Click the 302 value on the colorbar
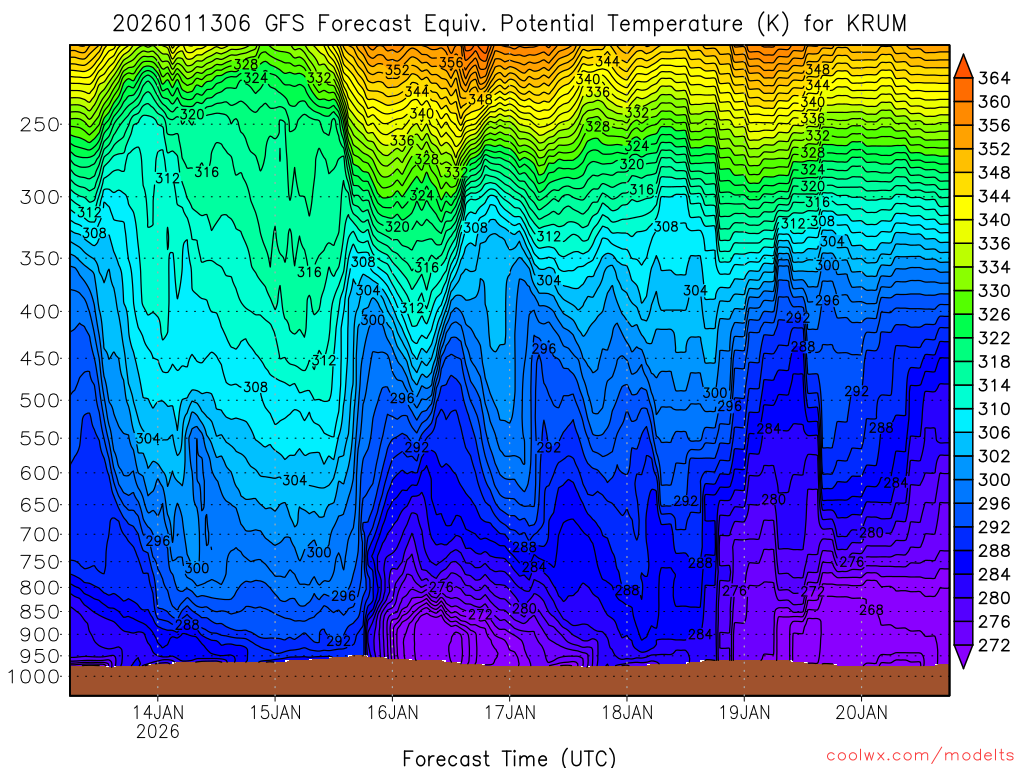The width and height of the screenshot is (1024, 768). point(994,456)
